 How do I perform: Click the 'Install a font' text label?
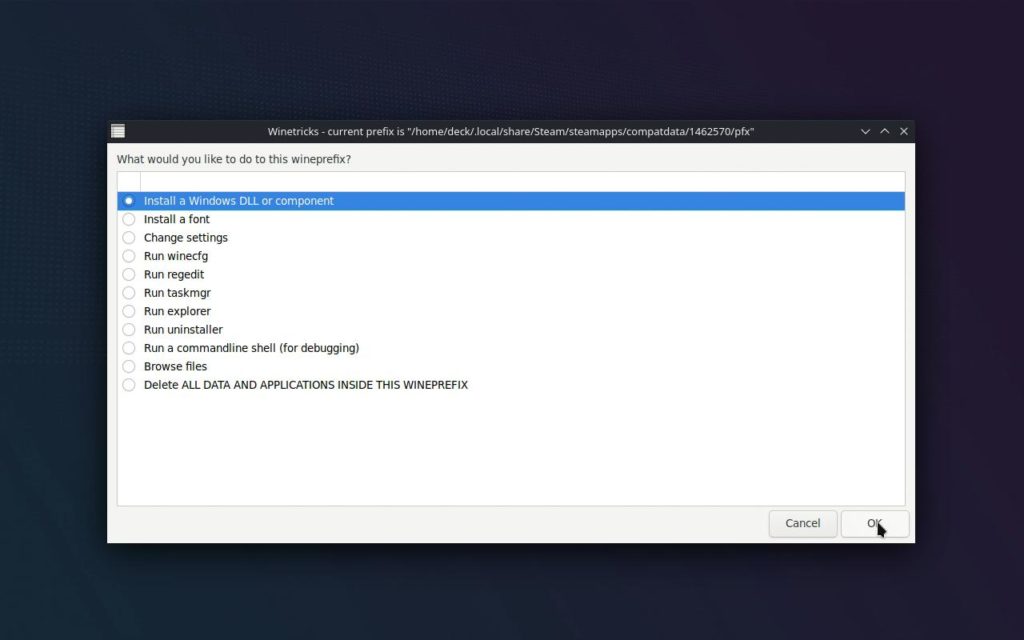(176, 219)
